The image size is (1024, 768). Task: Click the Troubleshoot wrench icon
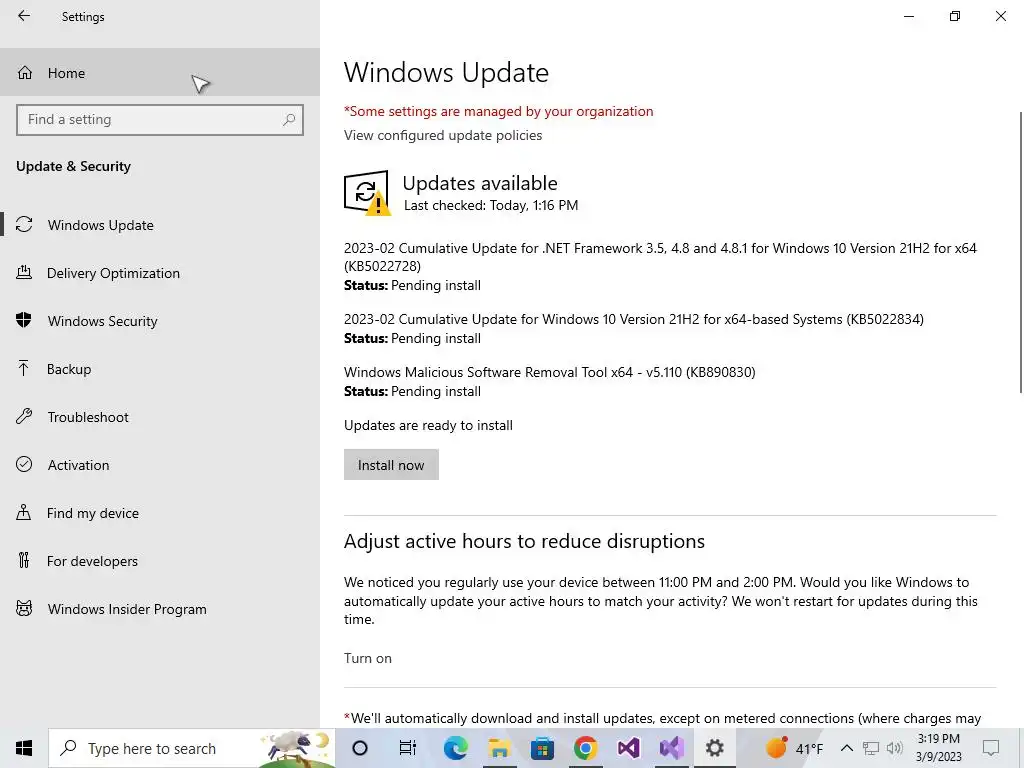(x=24, y=417)
